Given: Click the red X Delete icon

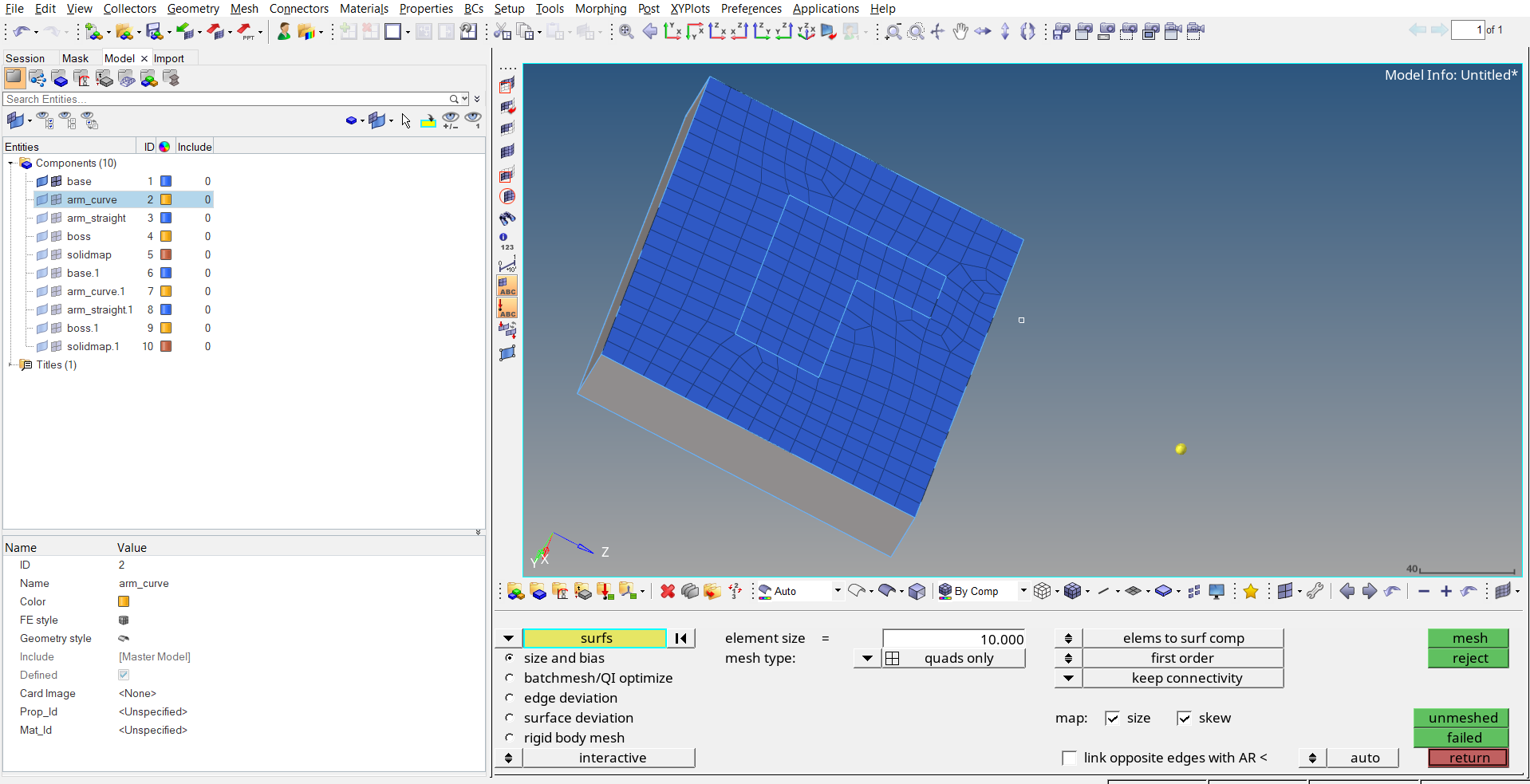Looking at the screenshot, I should pos(668,591).
